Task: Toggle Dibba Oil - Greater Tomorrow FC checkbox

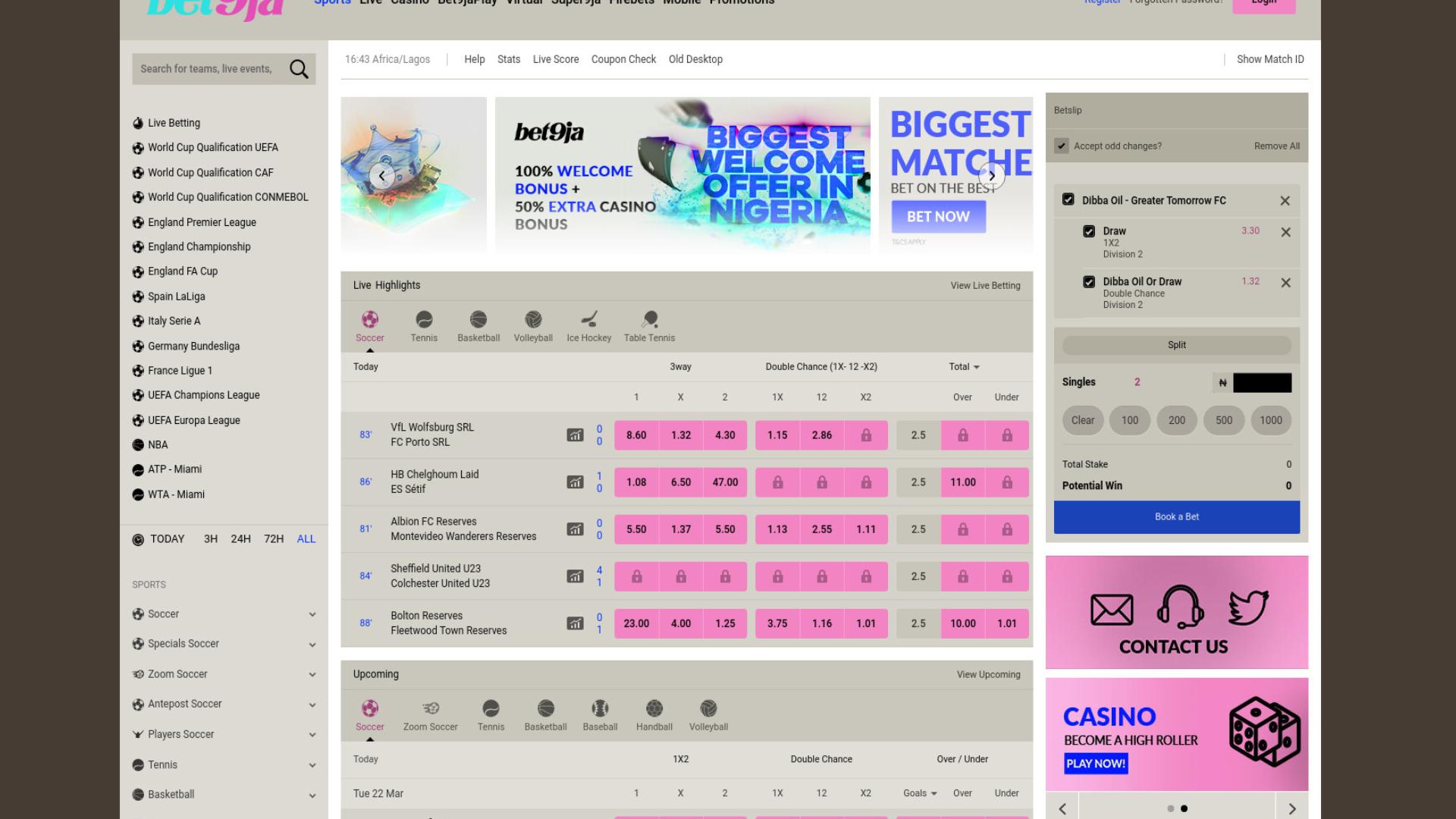Action: (x=1068, y=199)
